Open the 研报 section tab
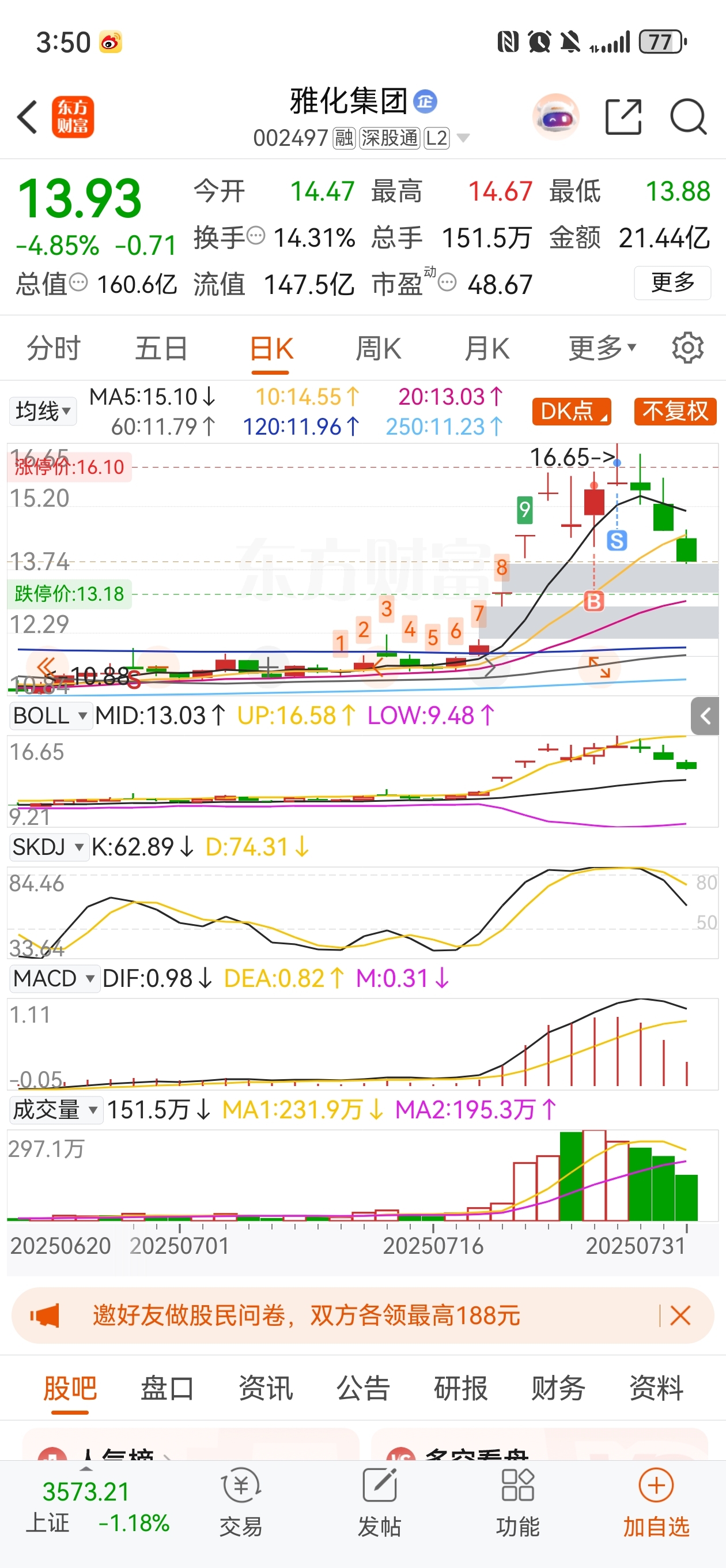The height and width of the screenshot is (1568, 726). point(461,1389)
